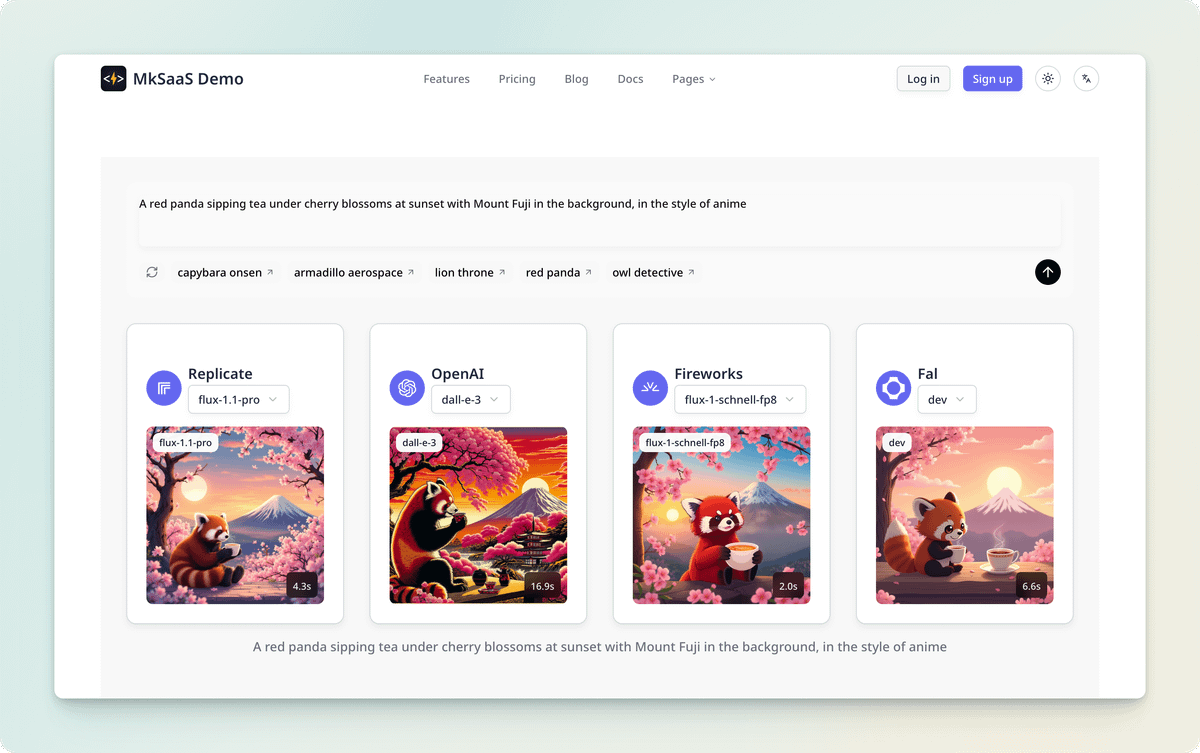This screenshot has height=753, width=1200.
Task: Open the Fal generated red panda image
Action: 964,515
